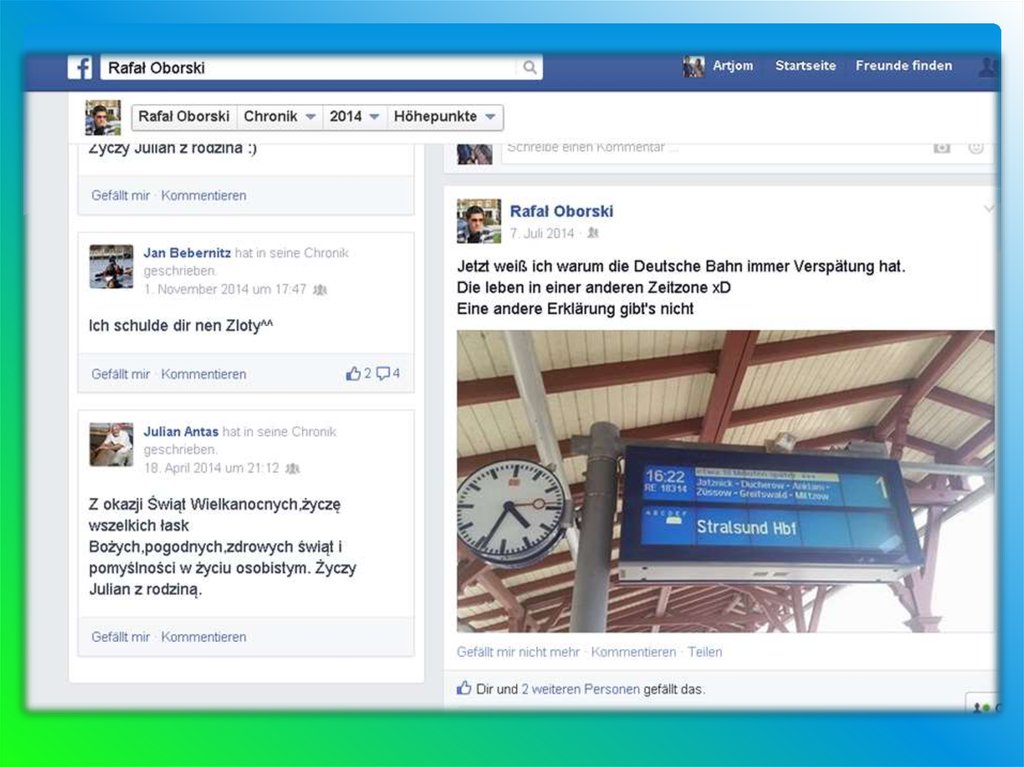Expand the 2014 year dropdown
The width and height of the screenshot is (1024, 767).
pyautogui.click(x=355, y=117)
